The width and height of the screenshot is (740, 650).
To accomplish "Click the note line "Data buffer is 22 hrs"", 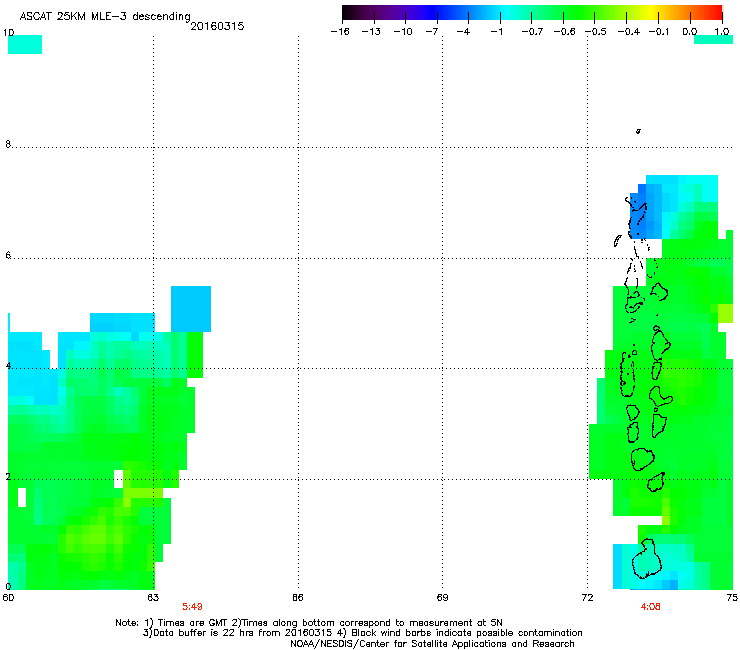I will 202,633.
